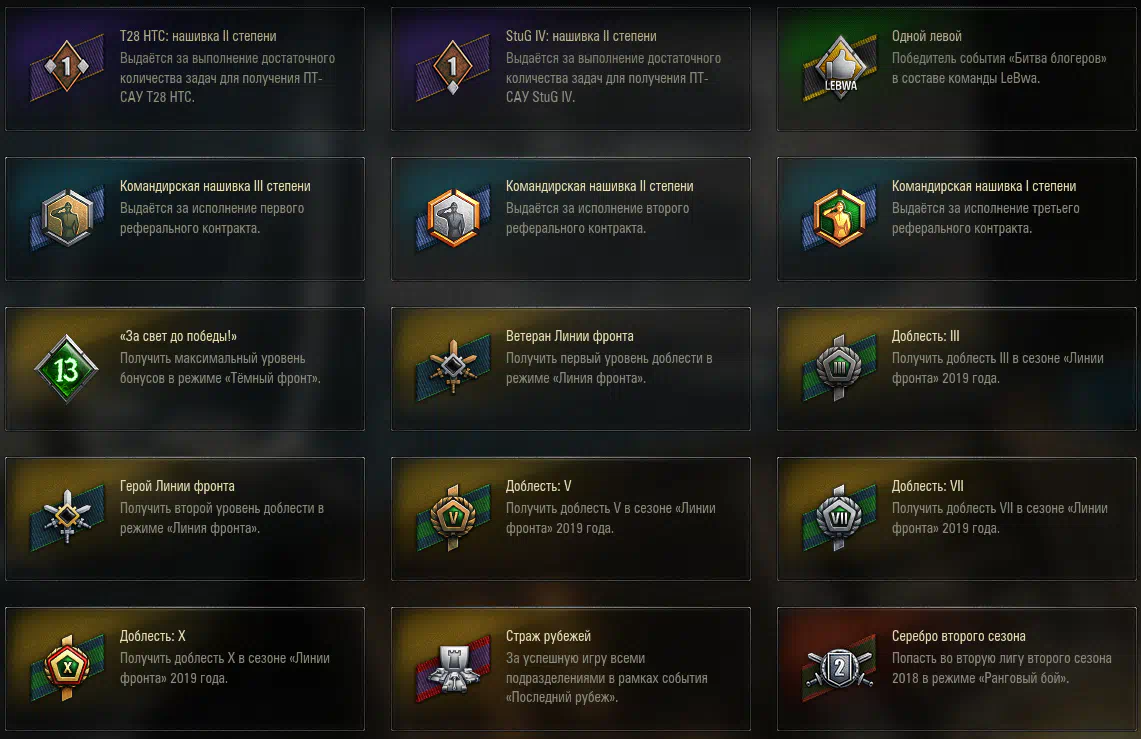Open the «За свет до победы!» title
Screen dimensions: 1141x739
click(178, 336)
